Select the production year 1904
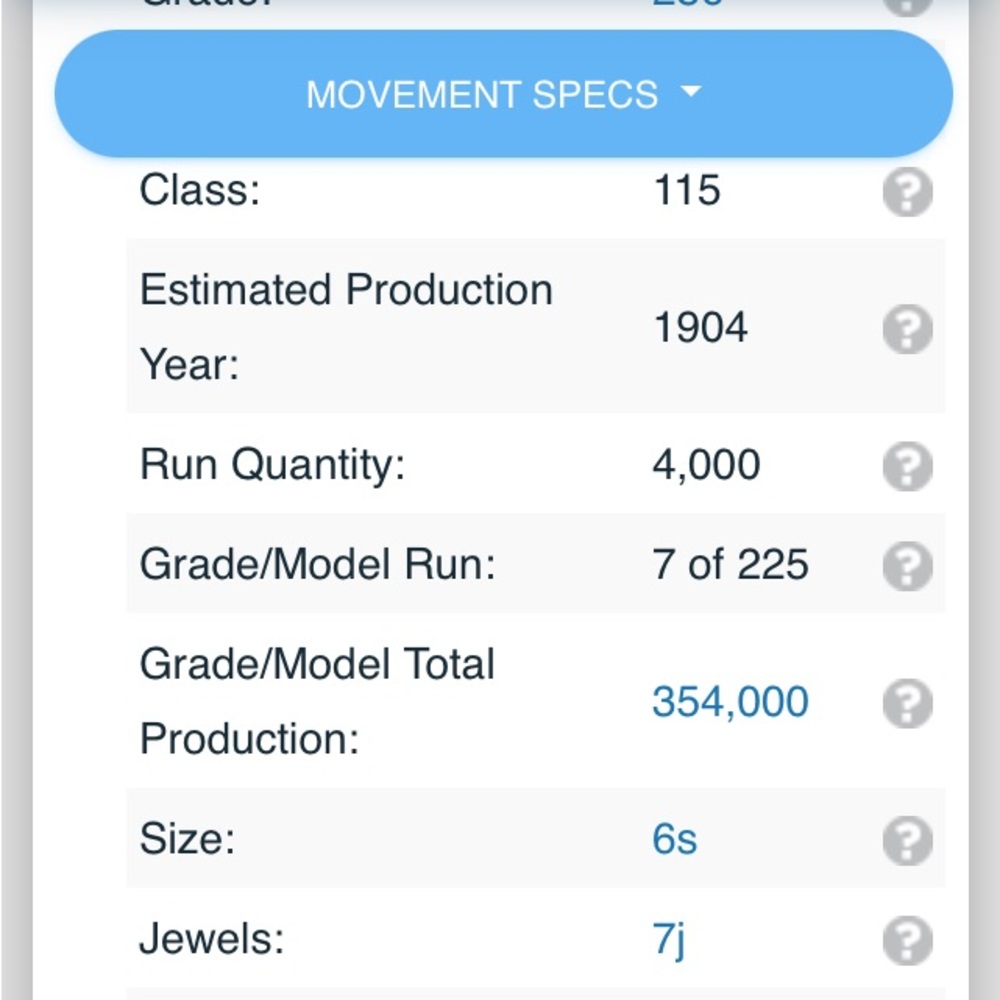Image resolution: width=1000 pixels, height=1000 pixels. tap(700, 328)
